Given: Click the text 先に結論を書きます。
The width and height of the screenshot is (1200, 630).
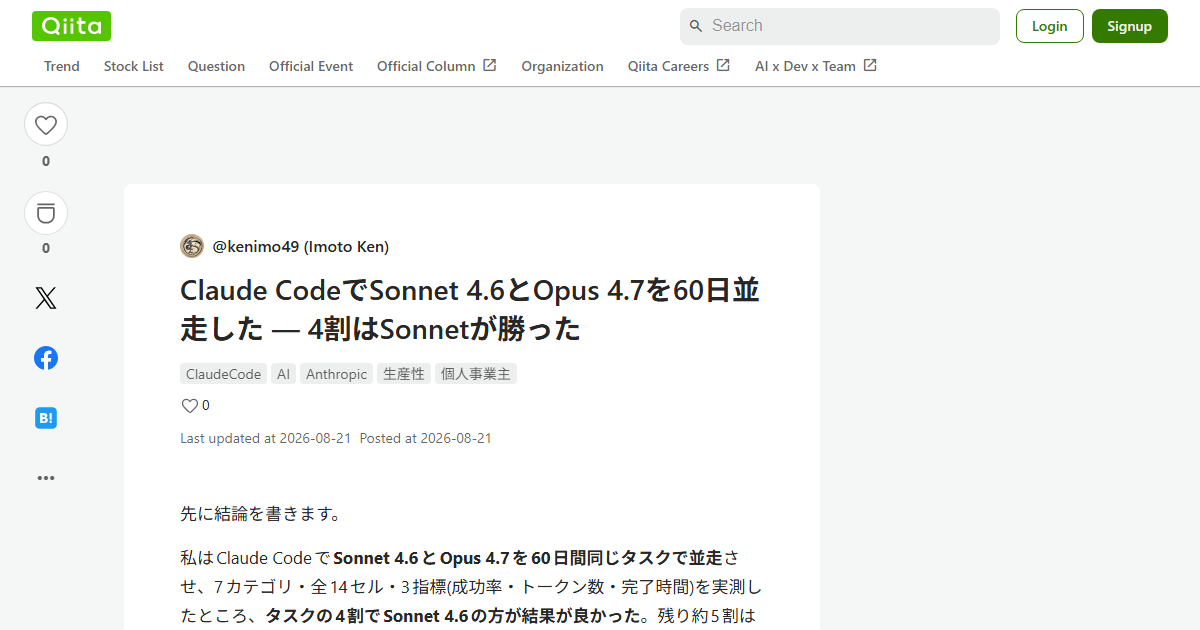Looking at the screenshot, I should 261,514.
